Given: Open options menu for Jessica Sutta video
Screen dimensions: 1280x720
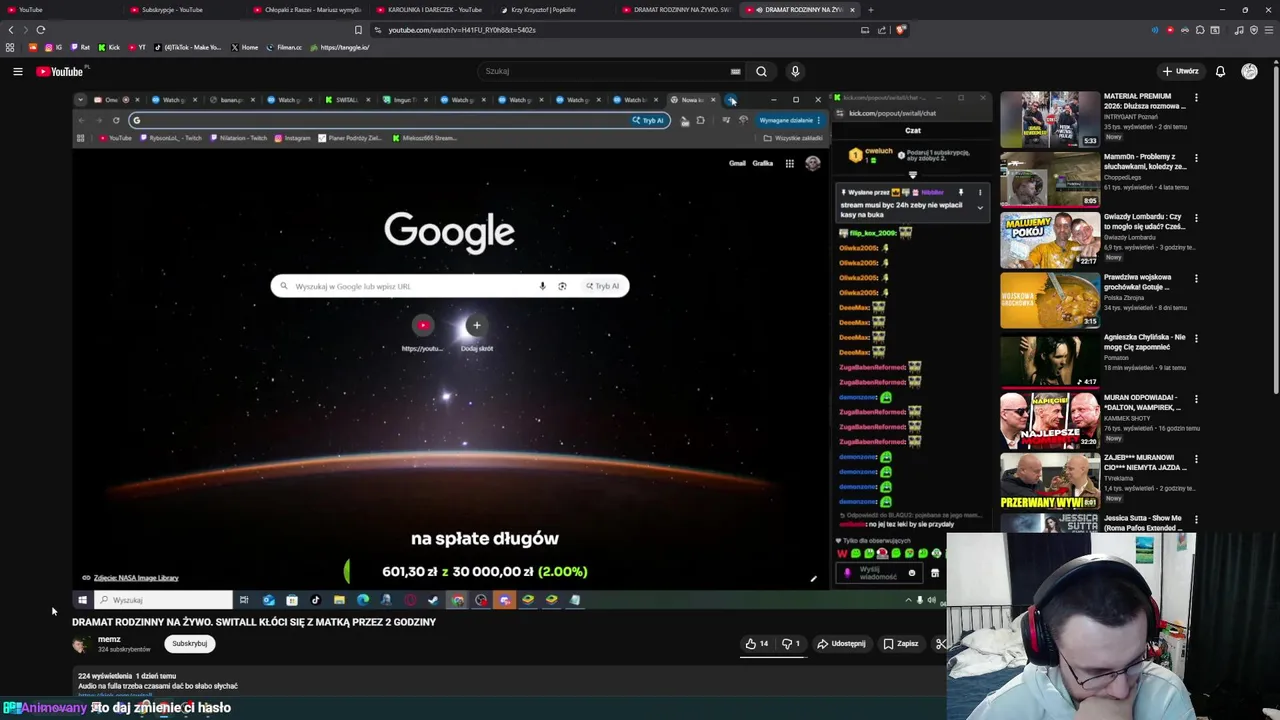Looking at the screenshot, I should (1196, 519).
